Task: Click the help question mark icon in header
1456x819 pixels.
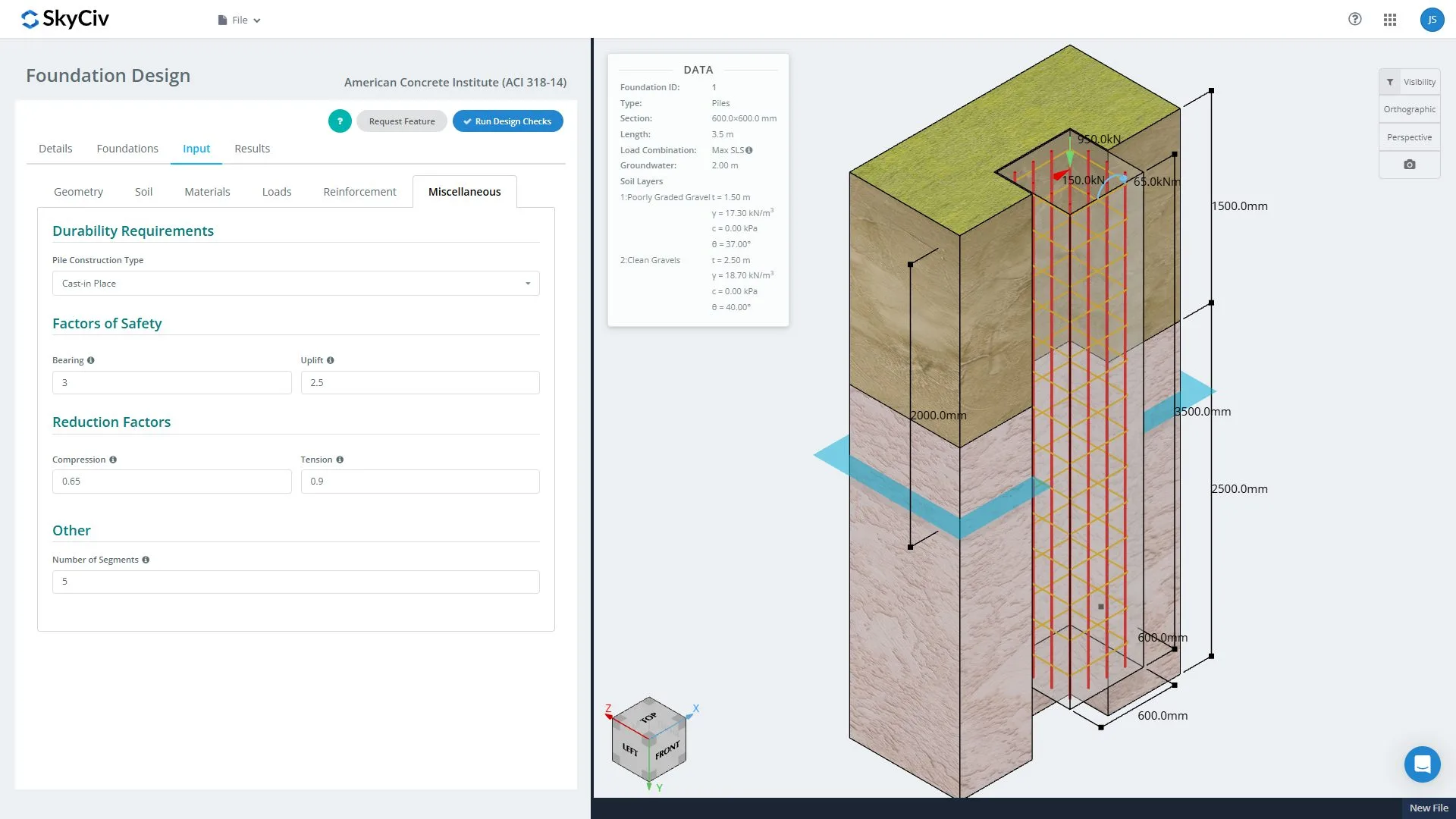Action: coord(1354,20)
